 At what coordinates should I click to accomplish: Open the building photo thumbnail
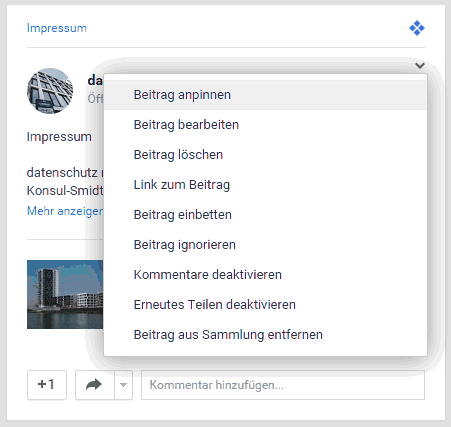point(65,294)
